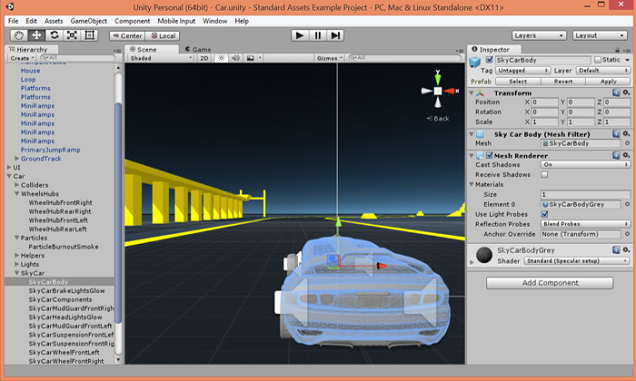Expand the GroundTrack tree node

(x=17, y=158)
